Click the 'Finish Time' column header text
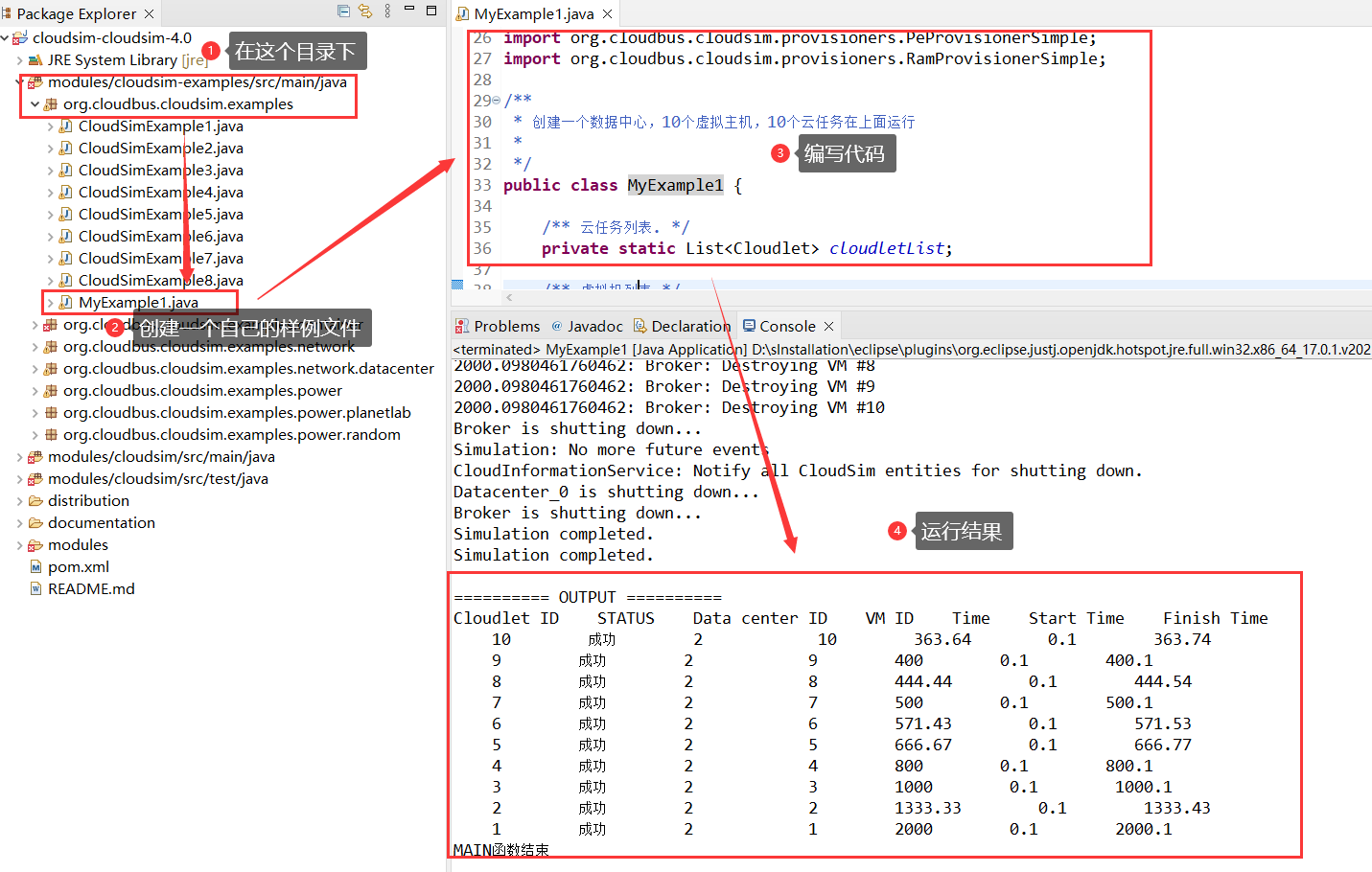 tap(1216, 618)
